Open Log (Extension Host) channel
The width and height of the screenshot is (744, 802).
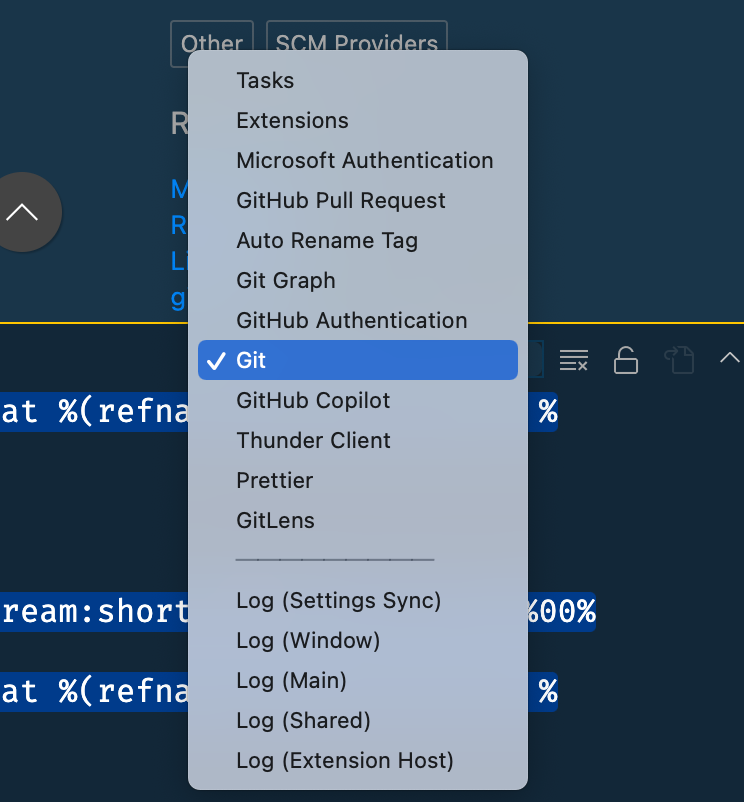(x=357, y=761)
